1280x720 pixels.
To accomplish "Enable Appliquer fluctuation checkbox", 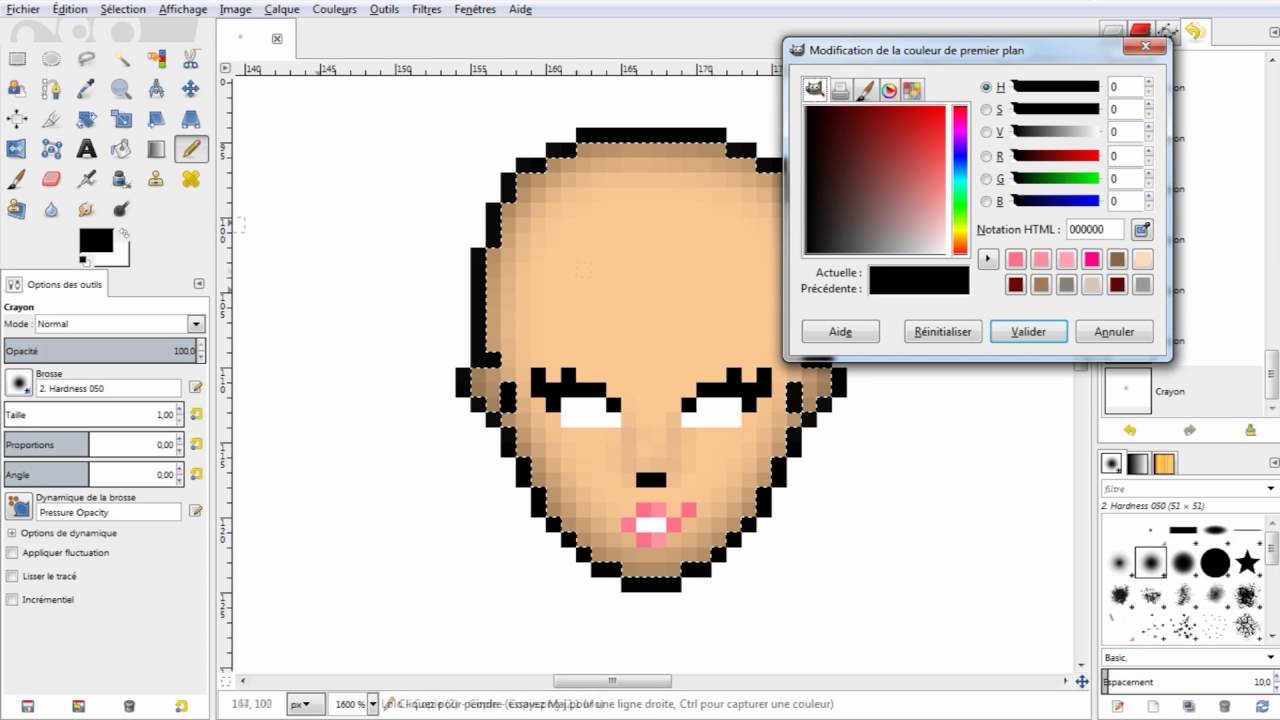I will (12, 552).
